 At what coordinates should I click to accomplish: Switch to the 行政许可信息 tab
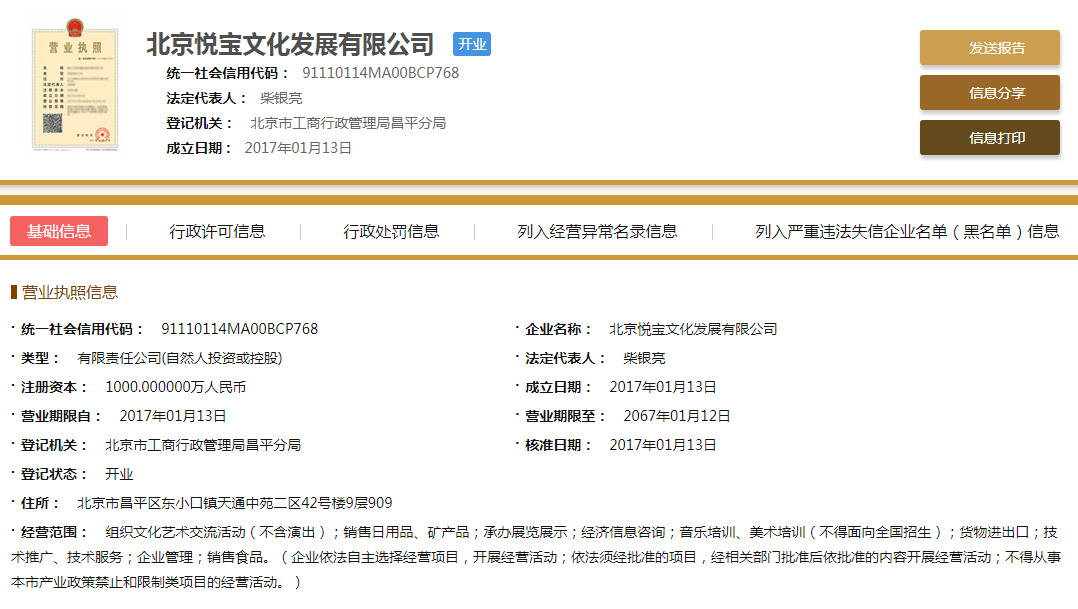[217, 231]
